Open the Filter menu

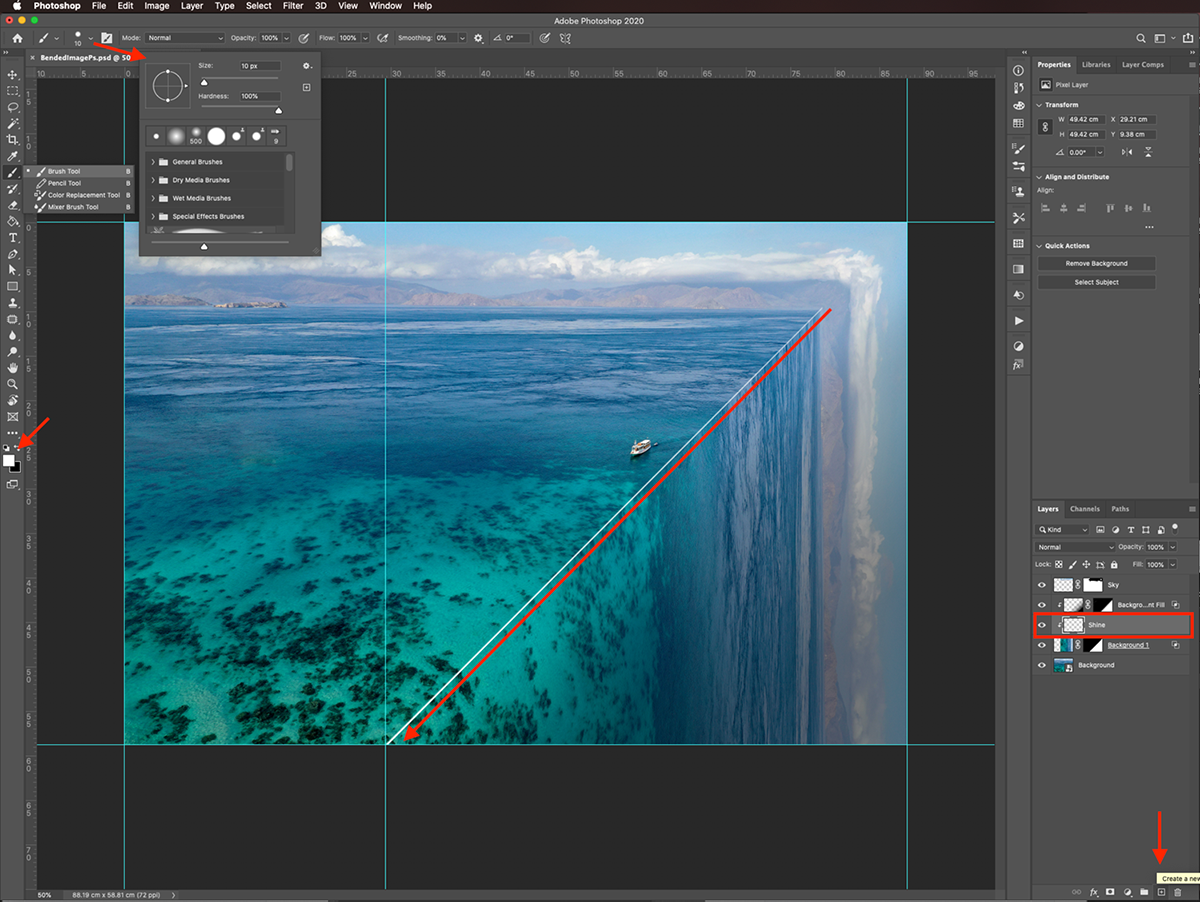click(x=293, y=6)
